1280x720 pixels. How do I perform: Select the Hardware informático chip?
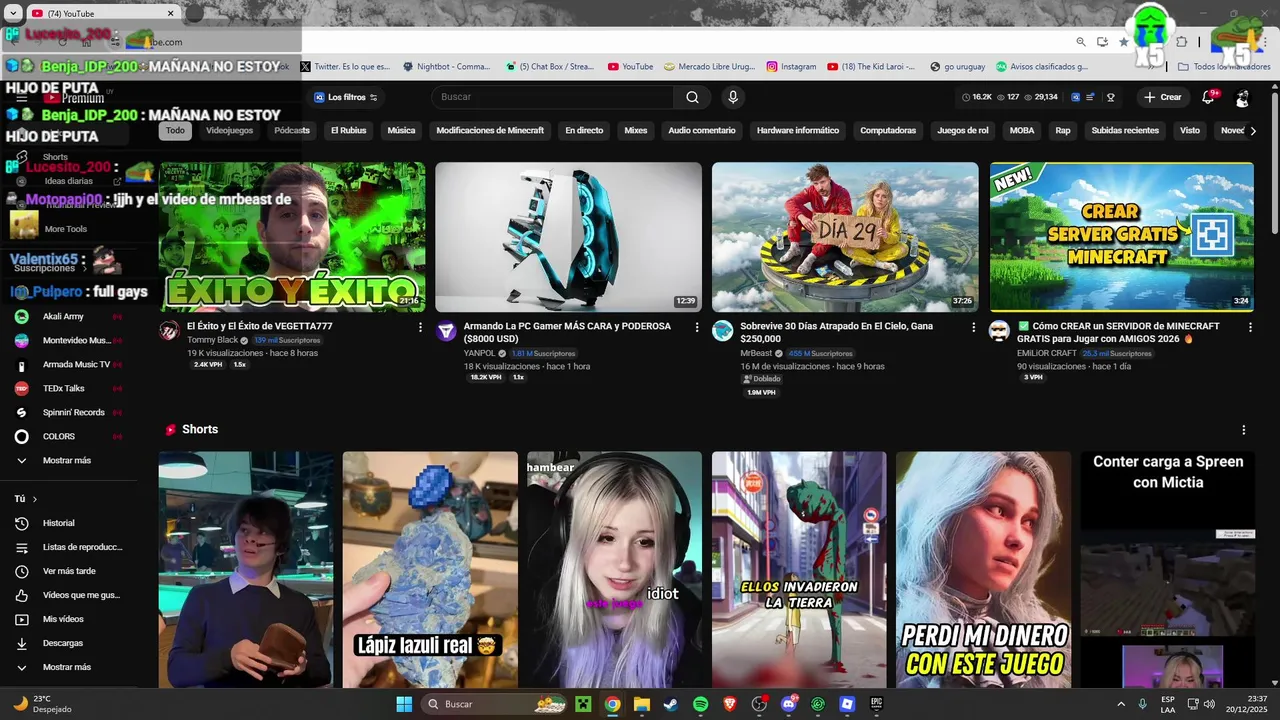(x=798, y=131)
